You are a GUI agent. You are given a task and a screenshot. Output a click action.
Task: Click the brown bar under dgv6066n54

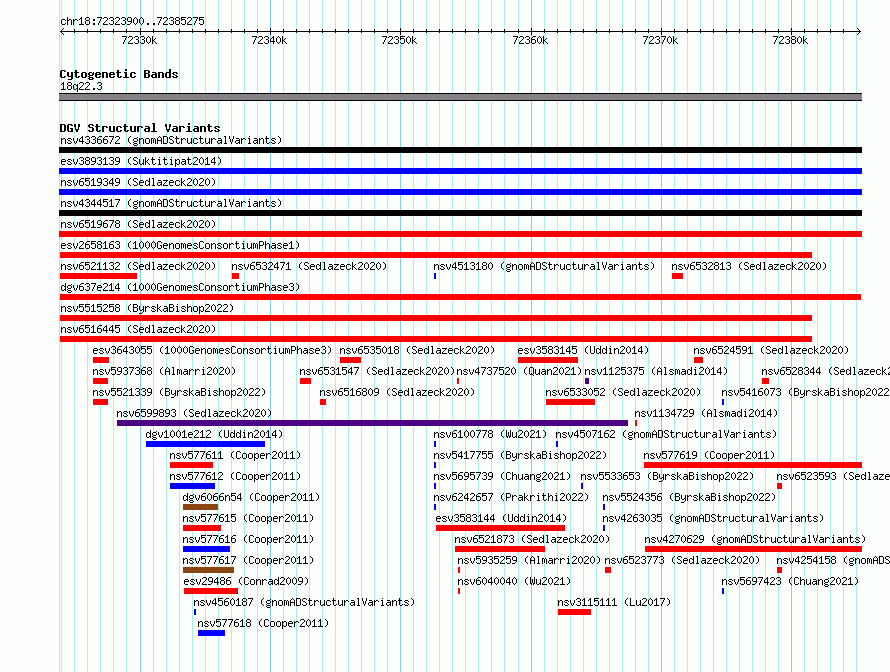pos(200,507)
